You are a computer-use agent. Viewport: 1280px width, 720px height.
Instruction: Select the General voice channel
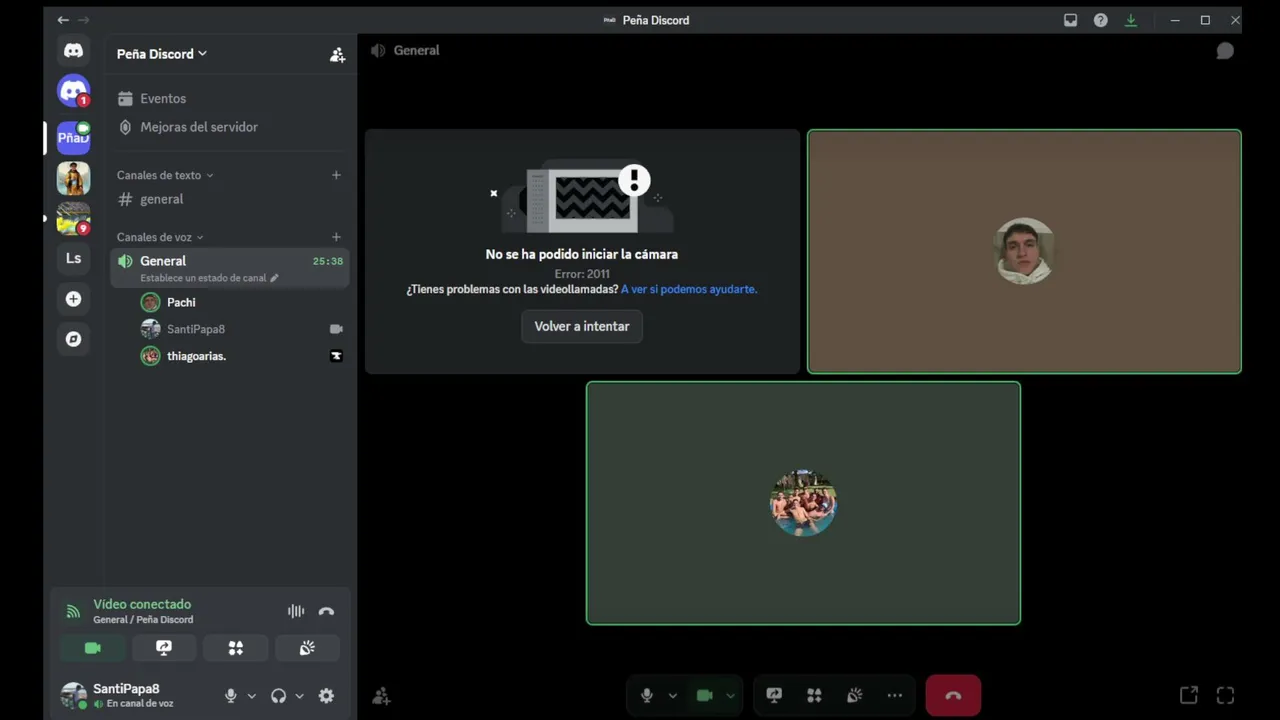tap(230, 268)
